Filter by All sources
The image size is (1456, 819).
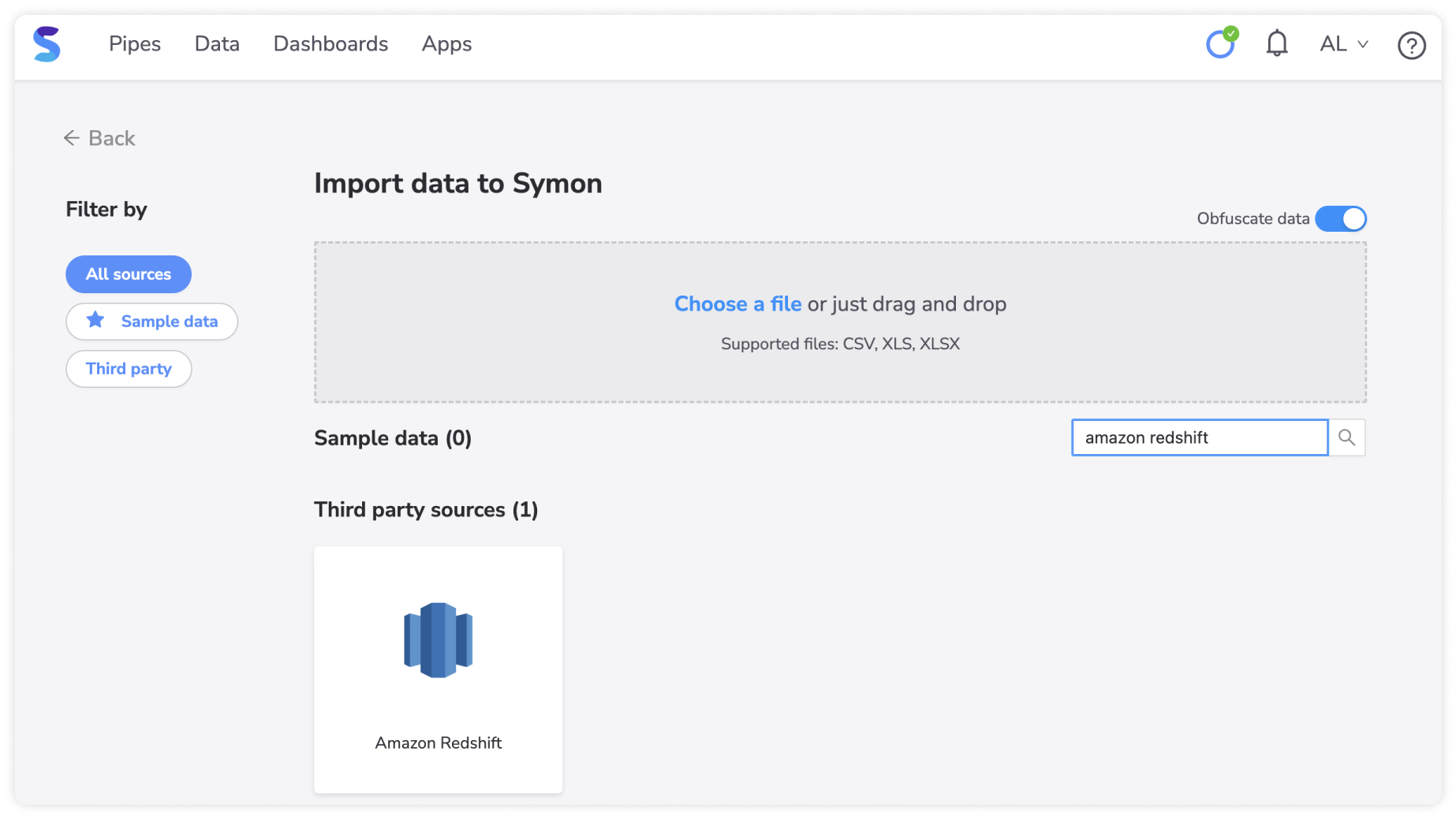(129, 274)
